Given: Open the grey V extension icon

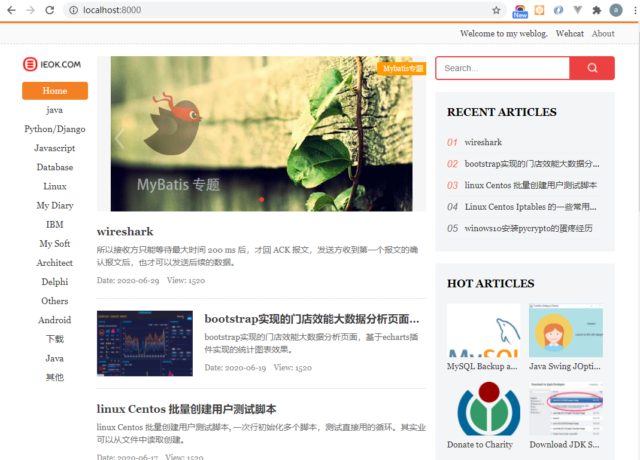Looking at the screenshot, I should [577, 10].
